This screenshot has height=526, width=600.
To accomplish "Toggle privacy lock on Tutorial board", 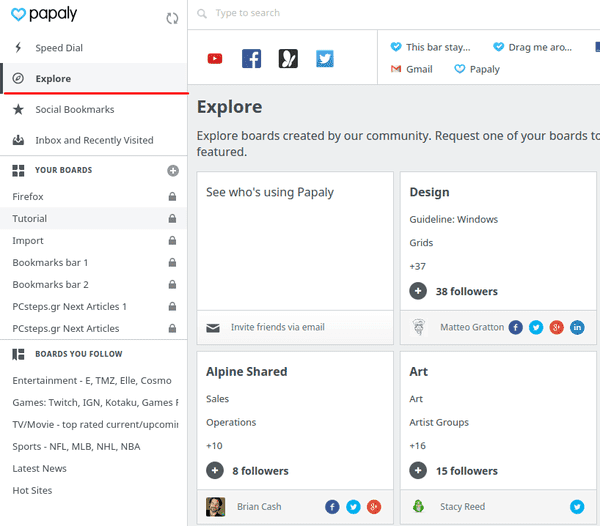I will [173, 218].
